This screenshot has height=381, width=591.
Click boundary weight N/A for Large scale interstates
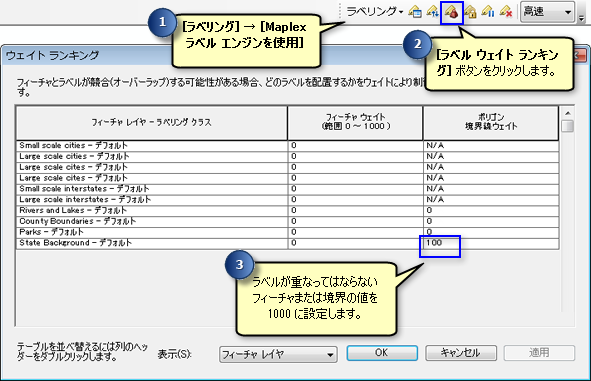pos(491,200)
